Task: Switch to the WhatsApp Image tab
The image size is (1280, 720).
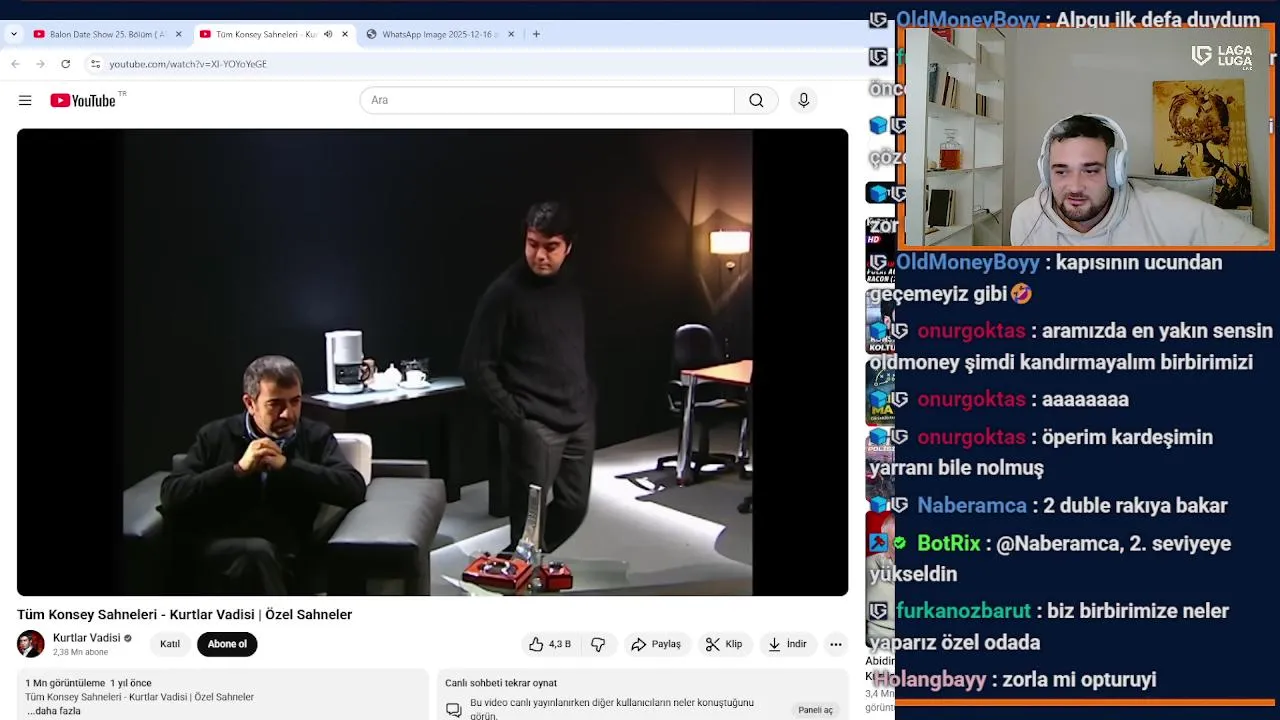Action: [x=439, y=34]
